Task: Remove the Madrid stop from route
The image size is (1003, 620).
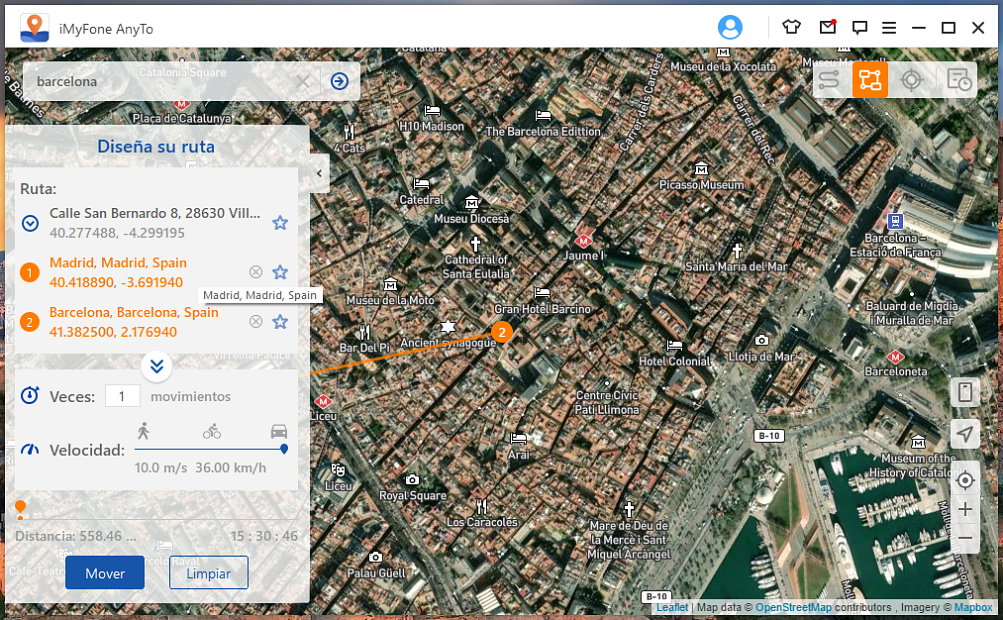Action: click(x=256, y=272)
